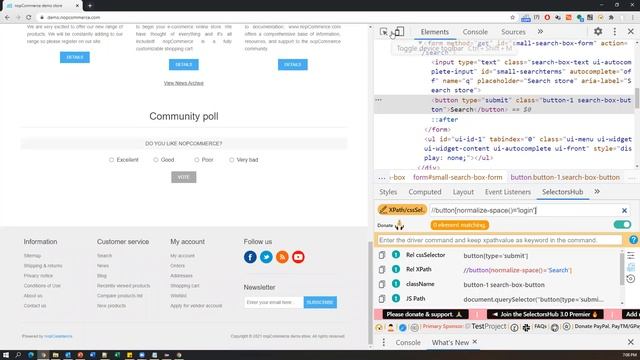Bookmark this page with star icon
The image size is (640, 360).
(x=512, y=18)
